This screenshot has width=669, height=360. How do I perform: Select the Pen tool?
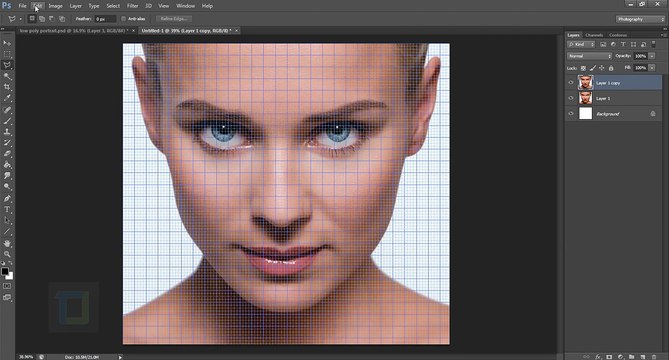coord(7,198)
